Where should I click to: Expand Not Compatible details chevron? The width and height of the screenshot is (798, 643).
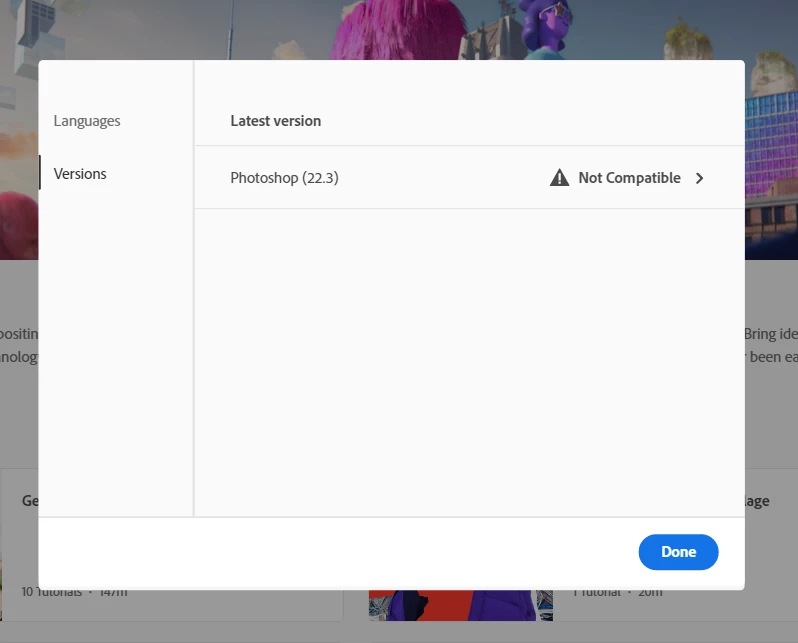click(700, 178)
